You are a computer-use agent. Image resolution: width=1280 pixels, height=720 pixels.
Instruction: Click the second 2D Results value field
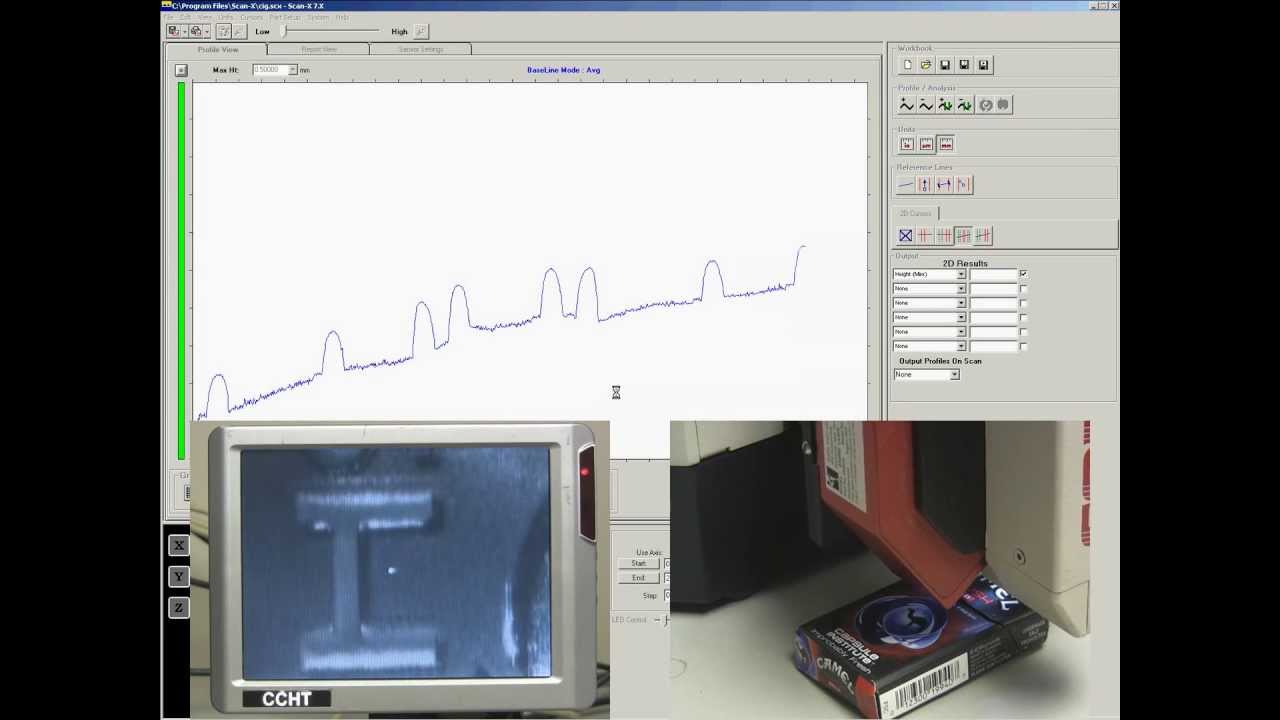[x=993, y=289]
